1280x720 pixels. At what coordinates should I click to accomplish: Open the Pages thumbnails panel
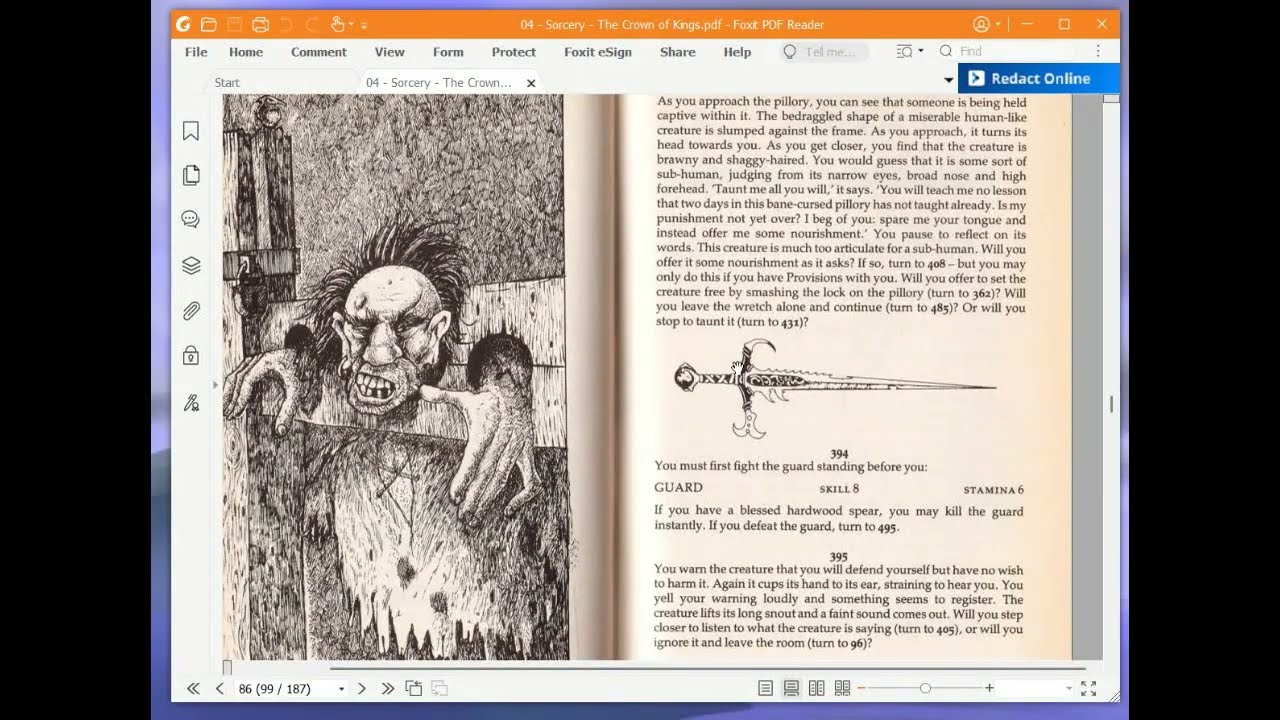(190, 175)
